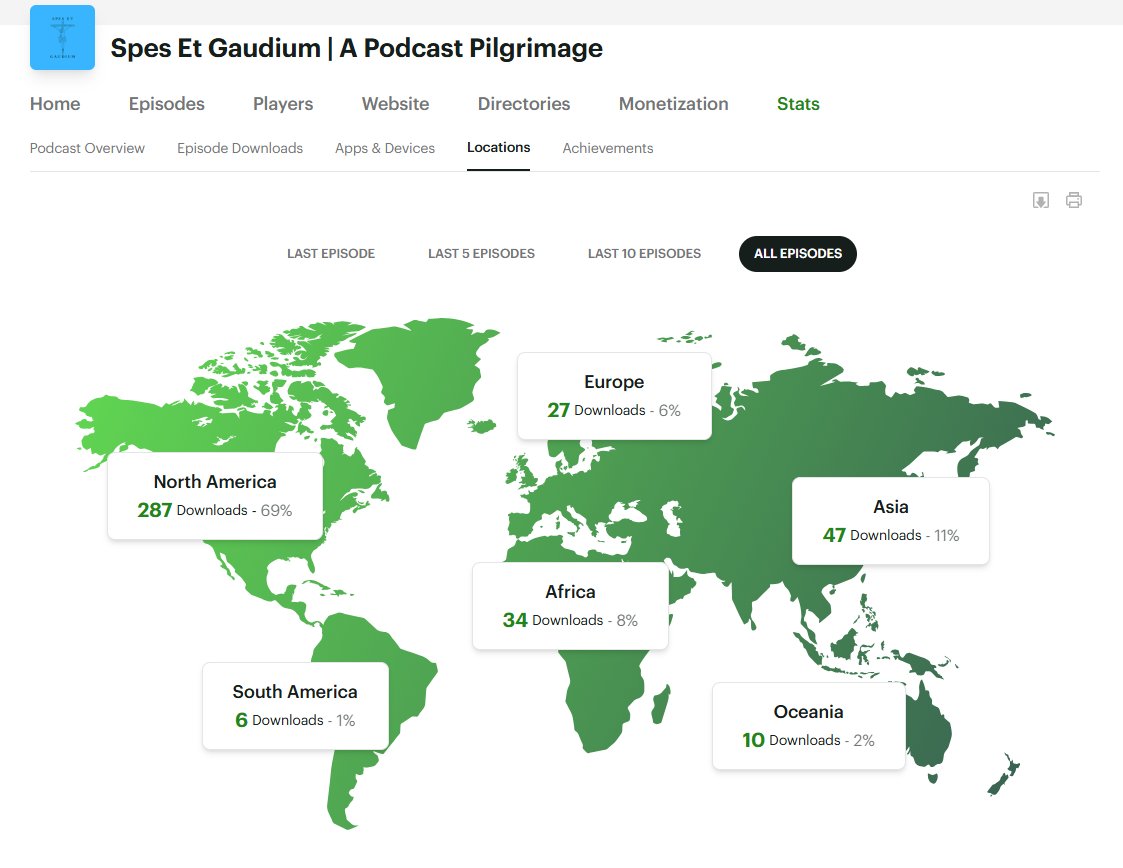The image size is (1123, 868).
Task: Select the Monetization tab
Action: (674, 104)
